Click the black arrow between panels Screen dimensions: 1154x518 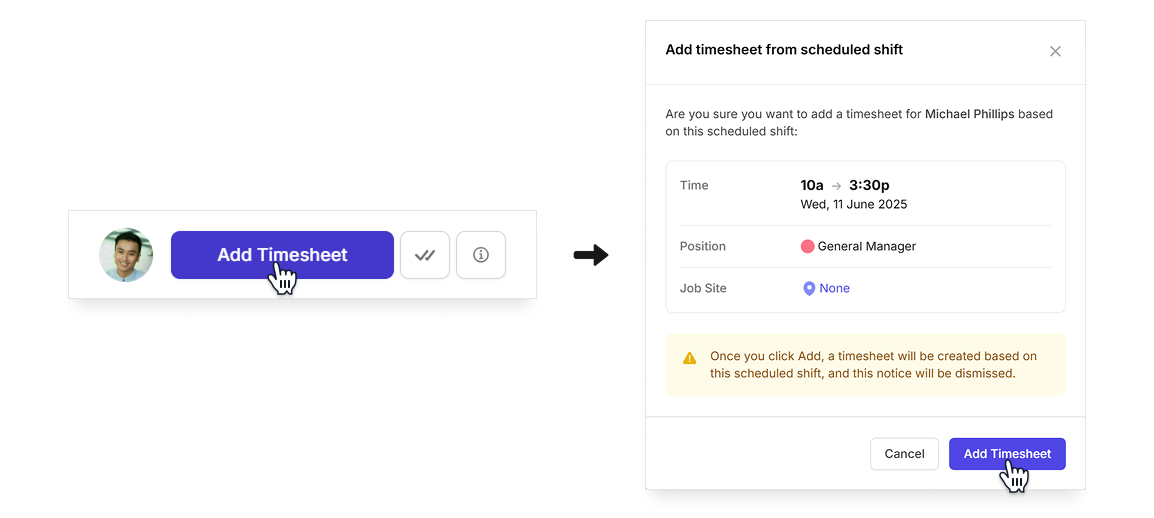point(591,255)
